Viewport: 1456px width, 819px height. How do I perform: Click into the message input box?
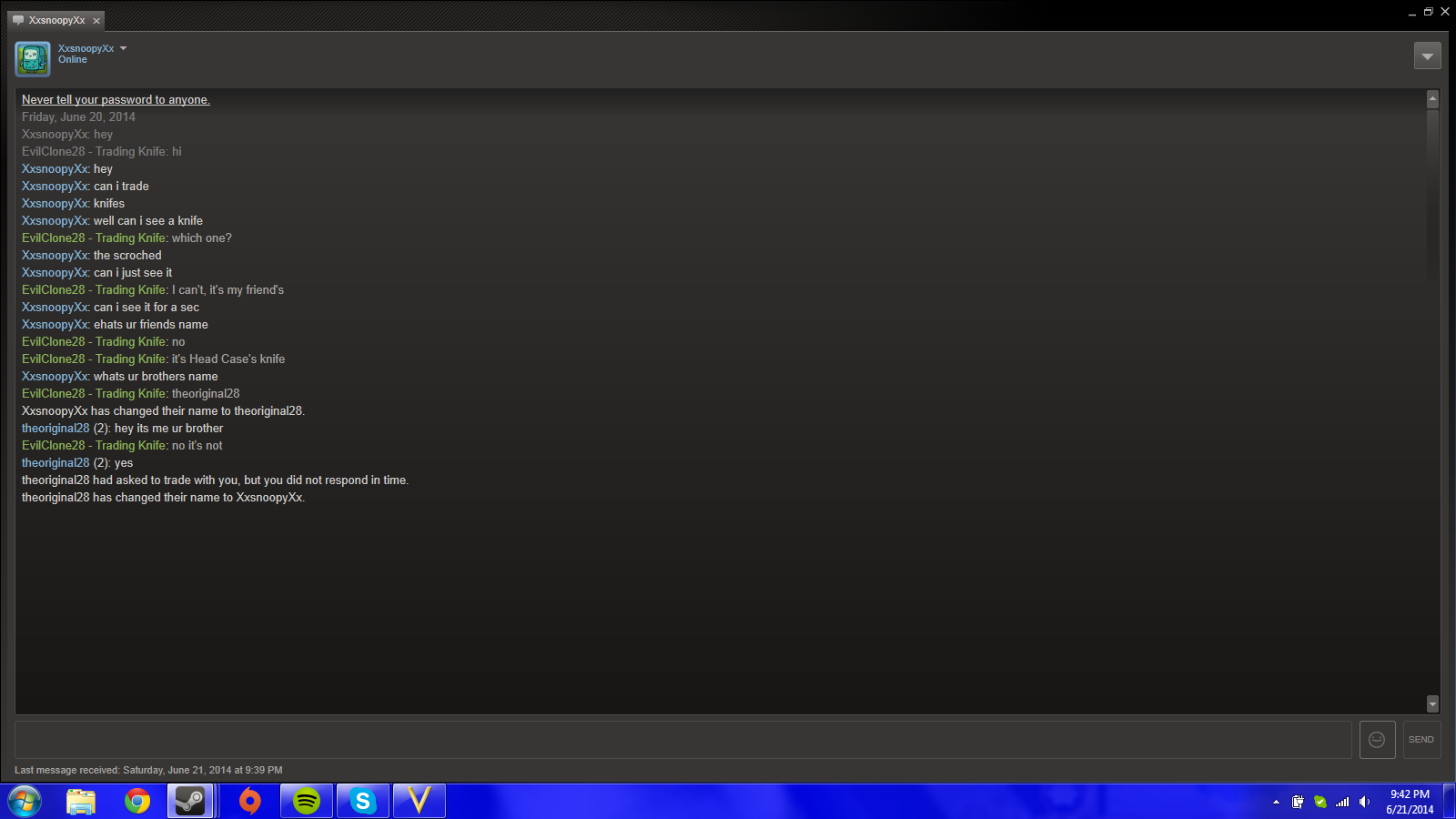(682, 740)
